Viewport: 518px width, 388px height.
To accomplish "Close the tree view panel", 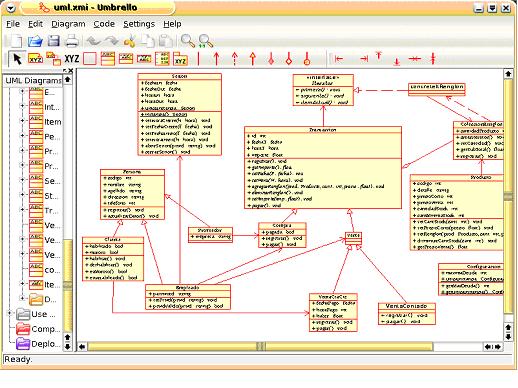I will click(70, 70).
